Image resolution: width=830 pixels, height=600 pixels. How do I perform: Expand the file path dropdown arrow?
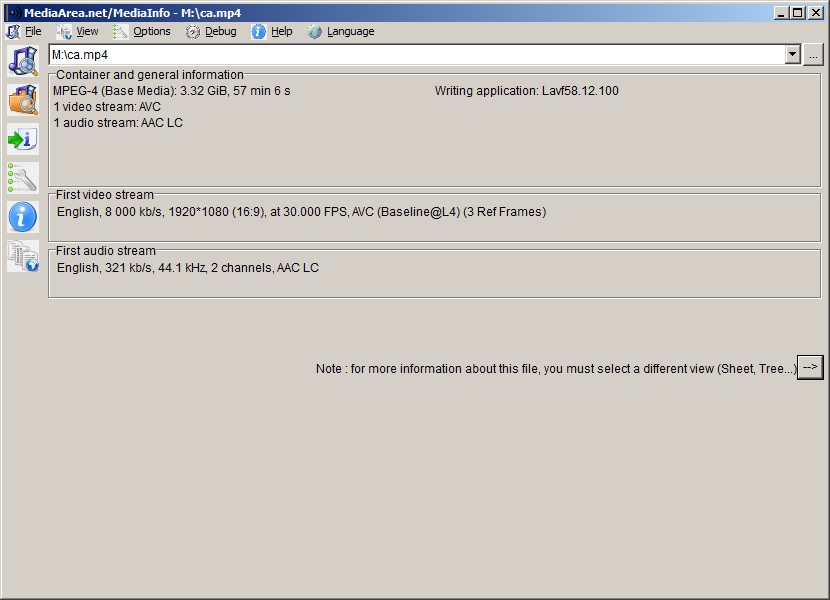tap(793, 55)
